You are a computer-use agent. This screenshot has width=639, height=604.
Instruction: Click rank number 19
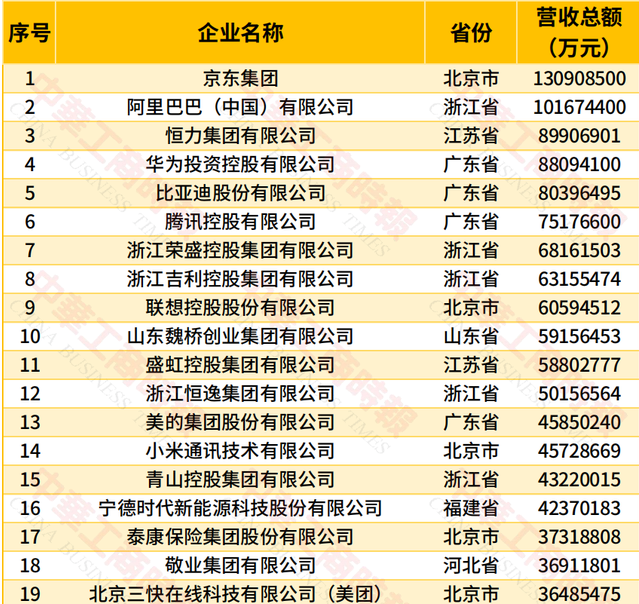(x=30, y=594)
